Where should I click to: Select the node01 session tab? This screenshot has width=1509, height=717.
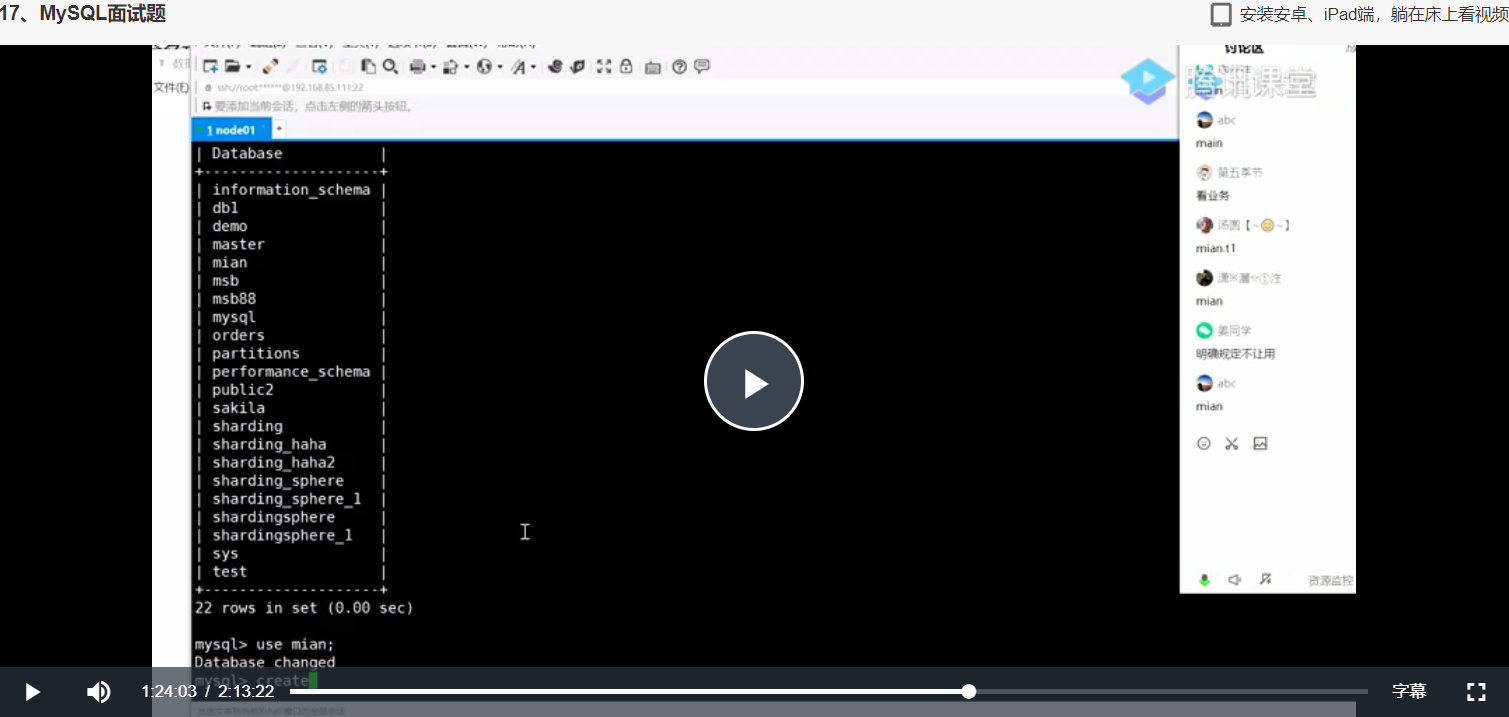231,130
